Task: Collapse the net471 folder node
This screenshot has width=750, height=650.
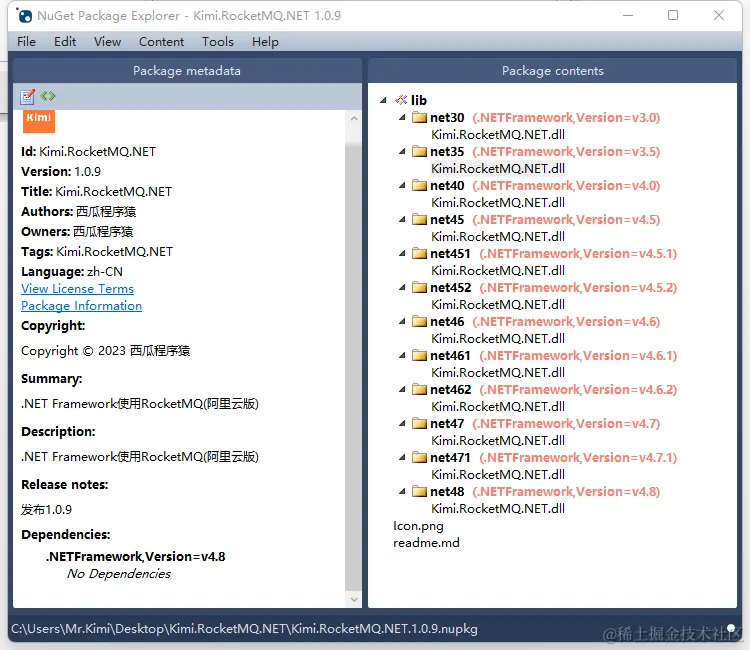Action: [402, 457]
